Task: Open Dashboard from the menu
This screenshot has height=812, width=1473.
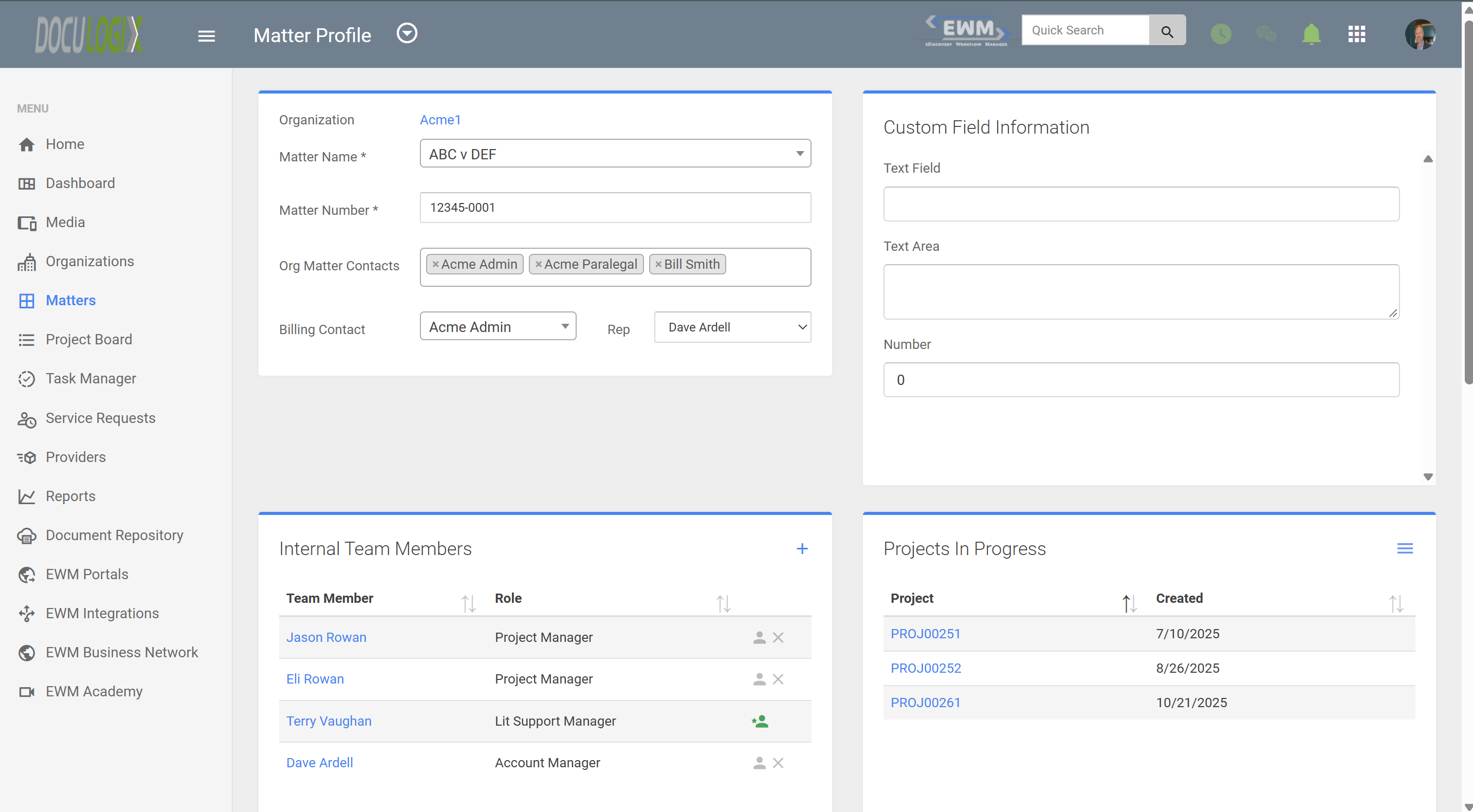Action: [x=66, y=183]
